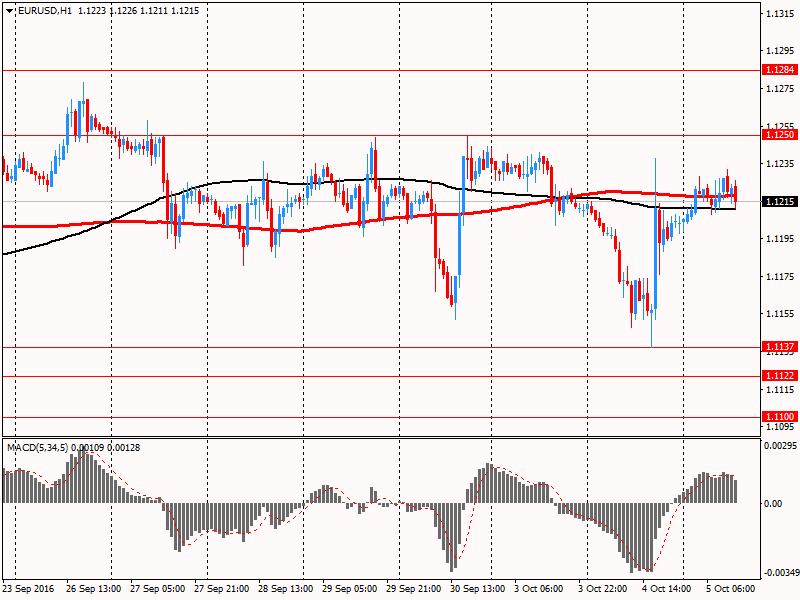
Task: Click the 28 Sep 13:00 time axis label
Action: click(x=286, y=589)
